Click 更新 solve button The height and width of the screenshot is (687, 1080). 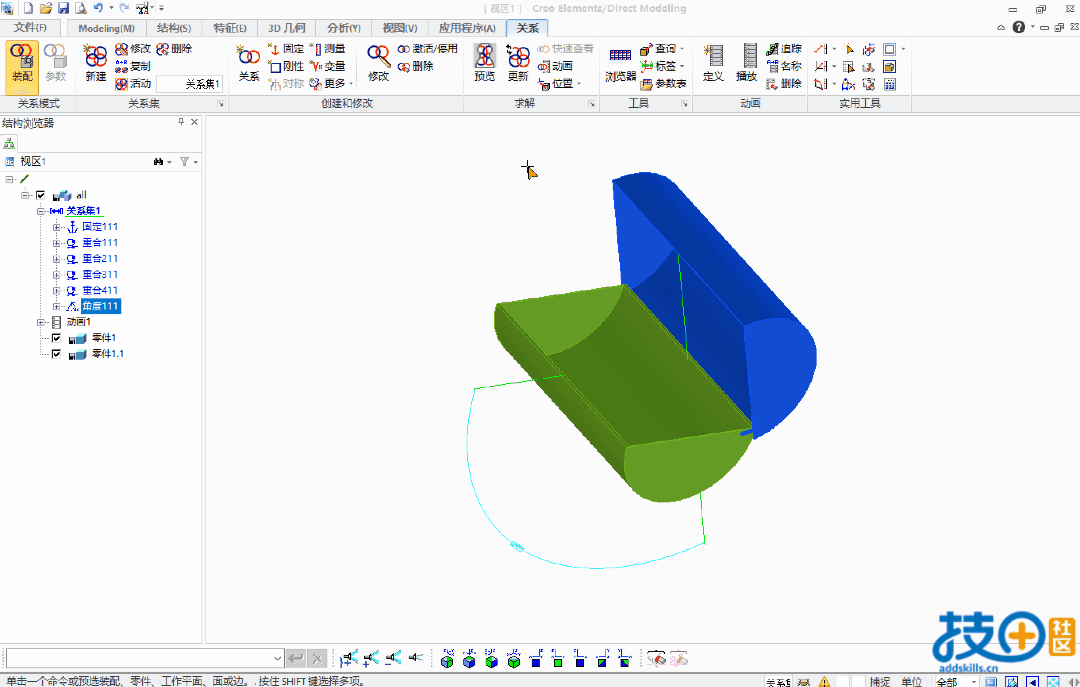(x=518, y=63)
